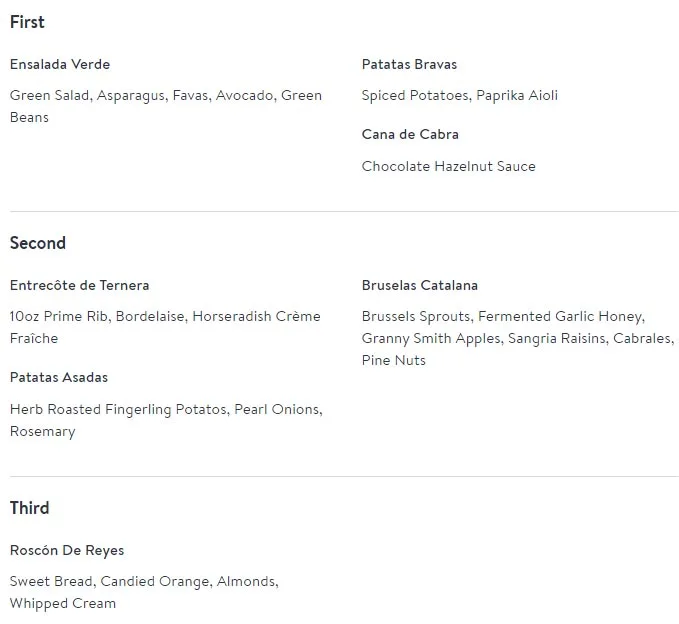Select the Patatas Bravas dish title
The height and width of the screenshot is (624, 679).
(x=409, y=64)
